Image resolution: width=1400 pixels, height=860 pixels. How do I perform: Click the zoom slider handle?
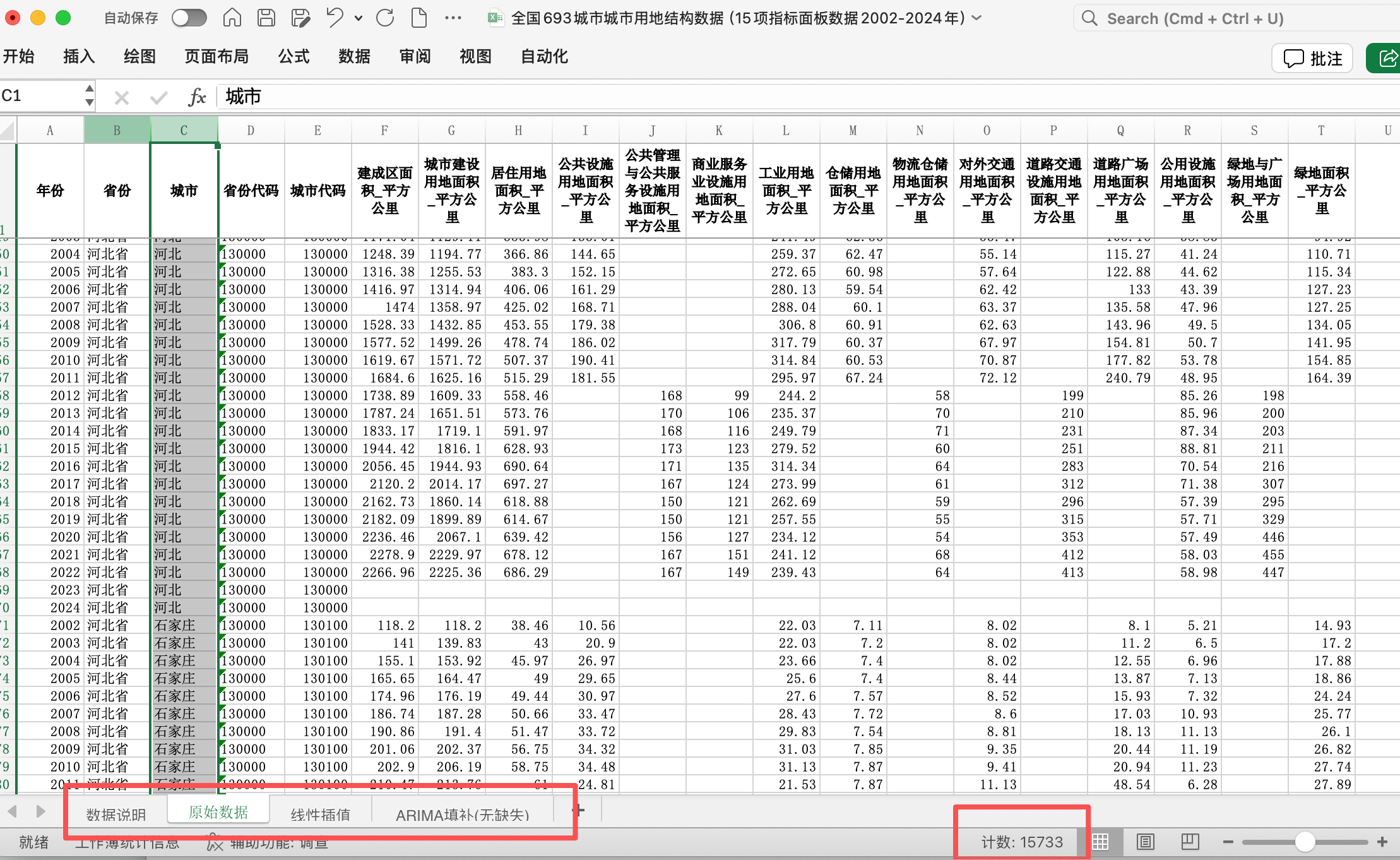[x=1305, y=842]
